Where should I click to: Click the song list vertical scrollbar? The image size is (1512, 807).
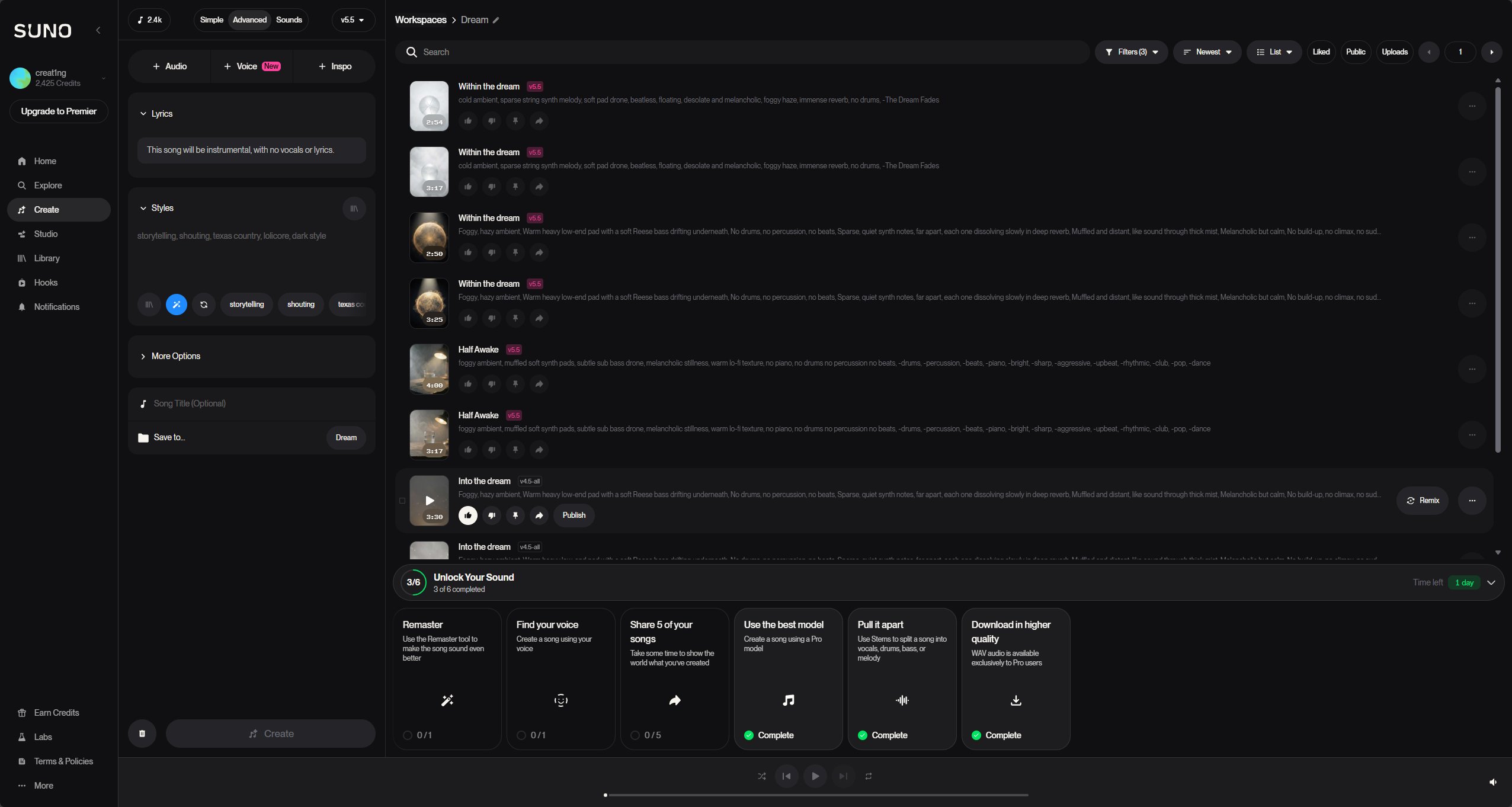pyautogui.click(x=1498, y=270)
